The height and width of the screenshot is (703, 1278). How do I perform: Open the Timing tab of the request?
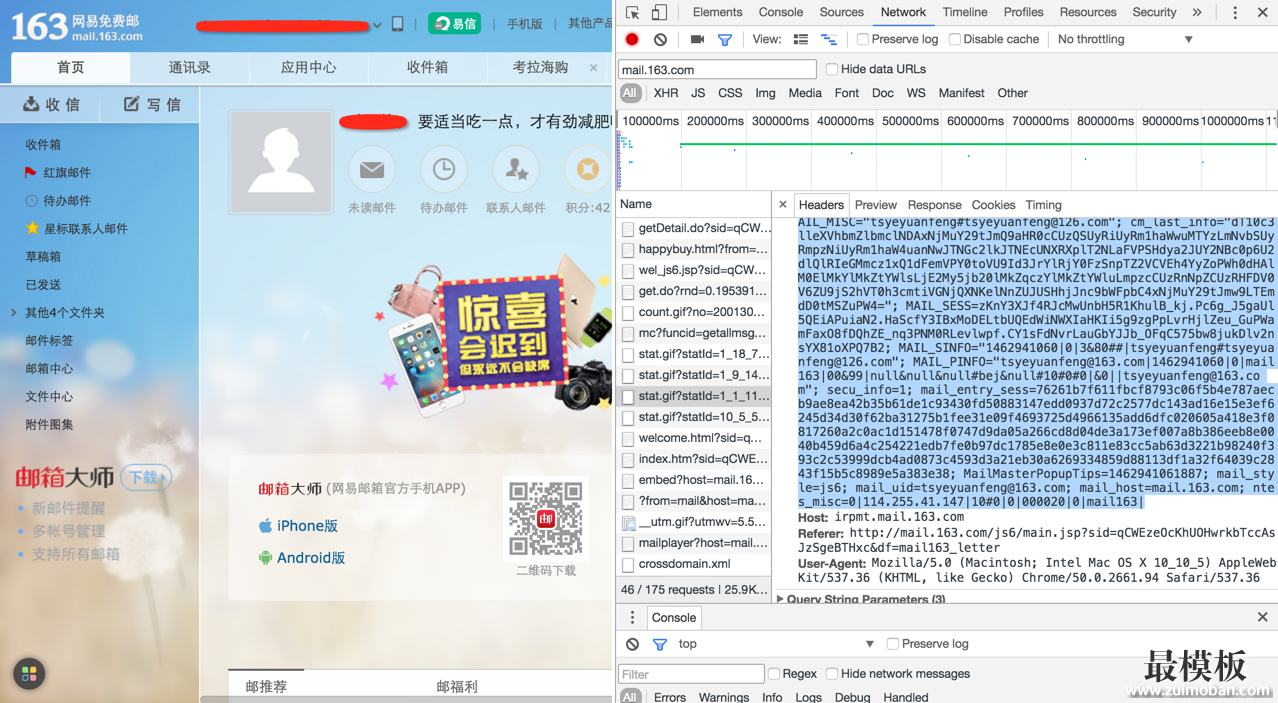pos(1043,204)
